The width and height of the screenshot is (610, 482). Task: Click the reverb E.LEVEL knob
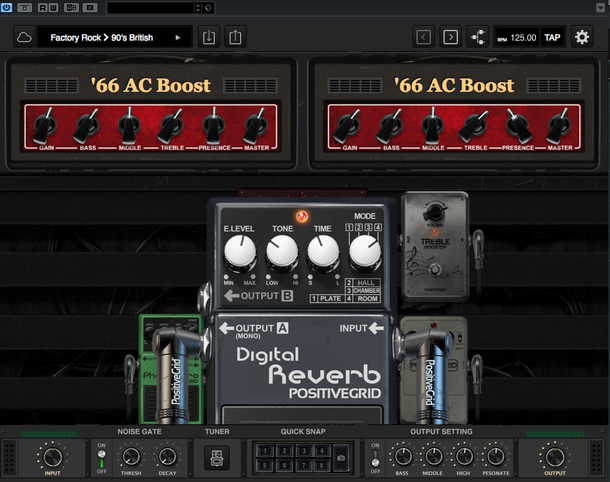tap(240, 252)
